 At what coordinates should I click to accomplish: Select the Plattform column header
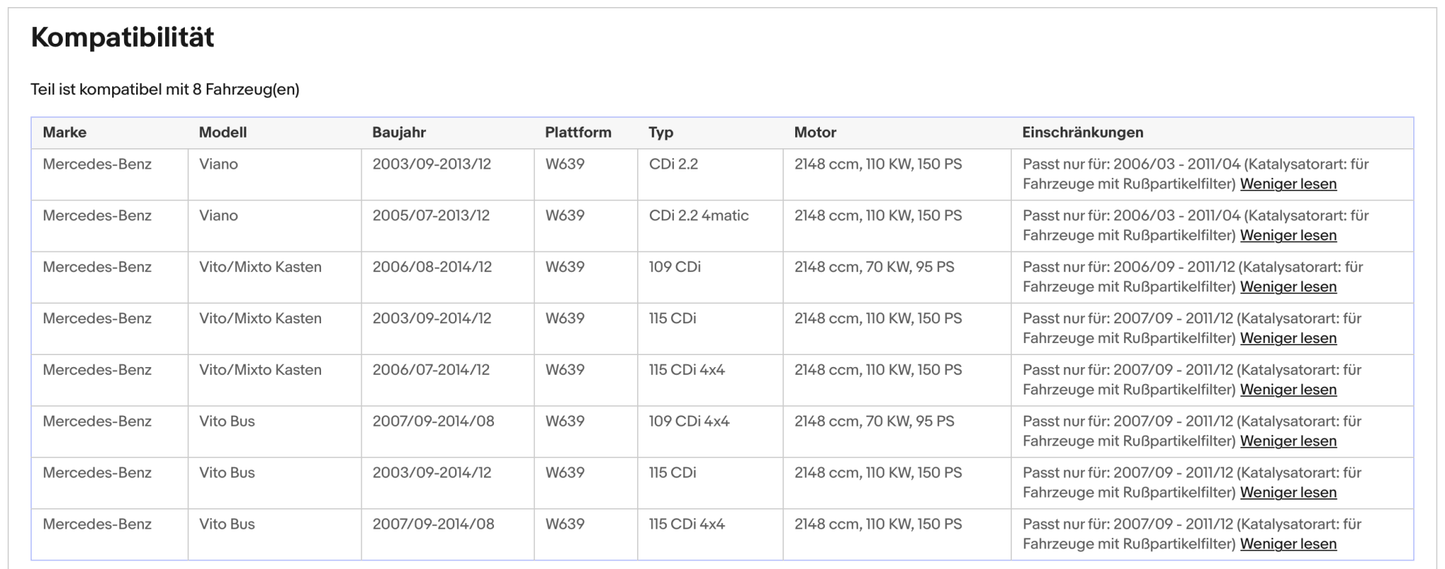point(578,133)
